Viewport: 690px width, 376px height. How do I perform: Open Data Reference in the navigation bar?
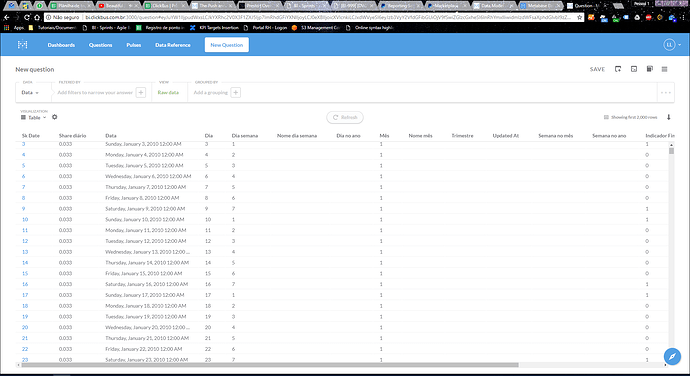point(172,45)
